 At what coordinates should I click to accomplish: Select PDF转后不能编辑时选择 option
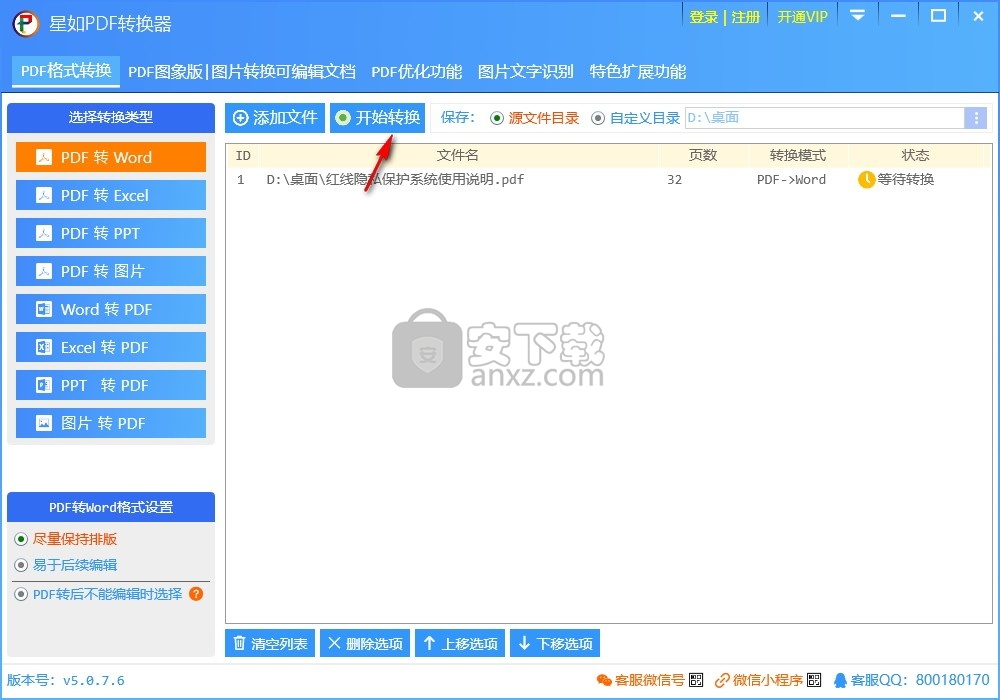(98, 594)
